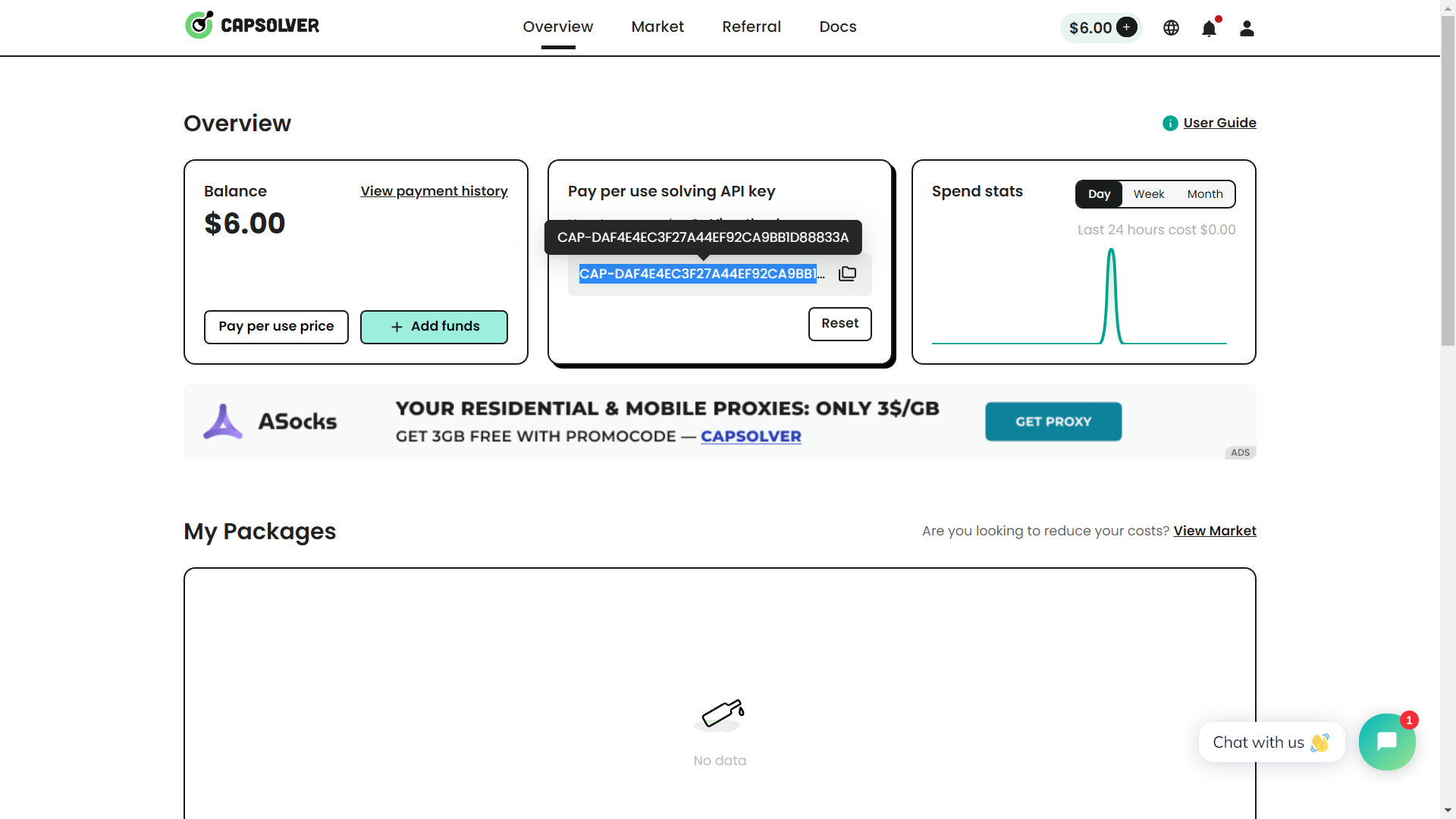This screenshot has height=819, width=1456.
Task: Open View payment history link
Action: coord(434,191)
